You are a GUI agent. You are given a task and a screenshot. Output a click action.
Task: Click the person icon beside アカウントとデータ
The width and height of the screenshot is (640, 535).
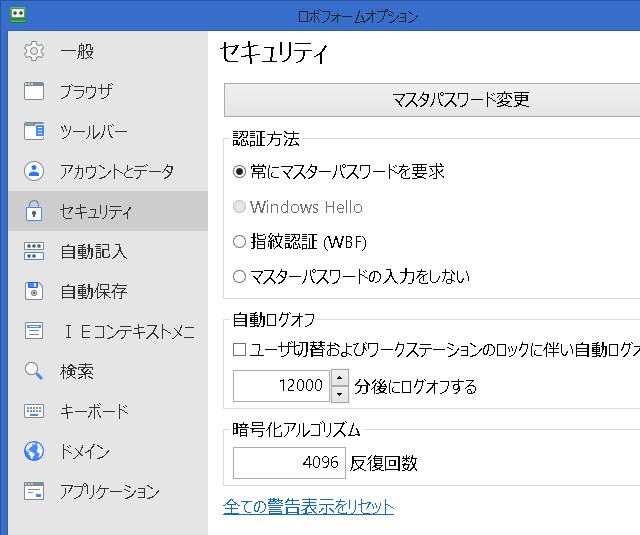pos(34,171)
